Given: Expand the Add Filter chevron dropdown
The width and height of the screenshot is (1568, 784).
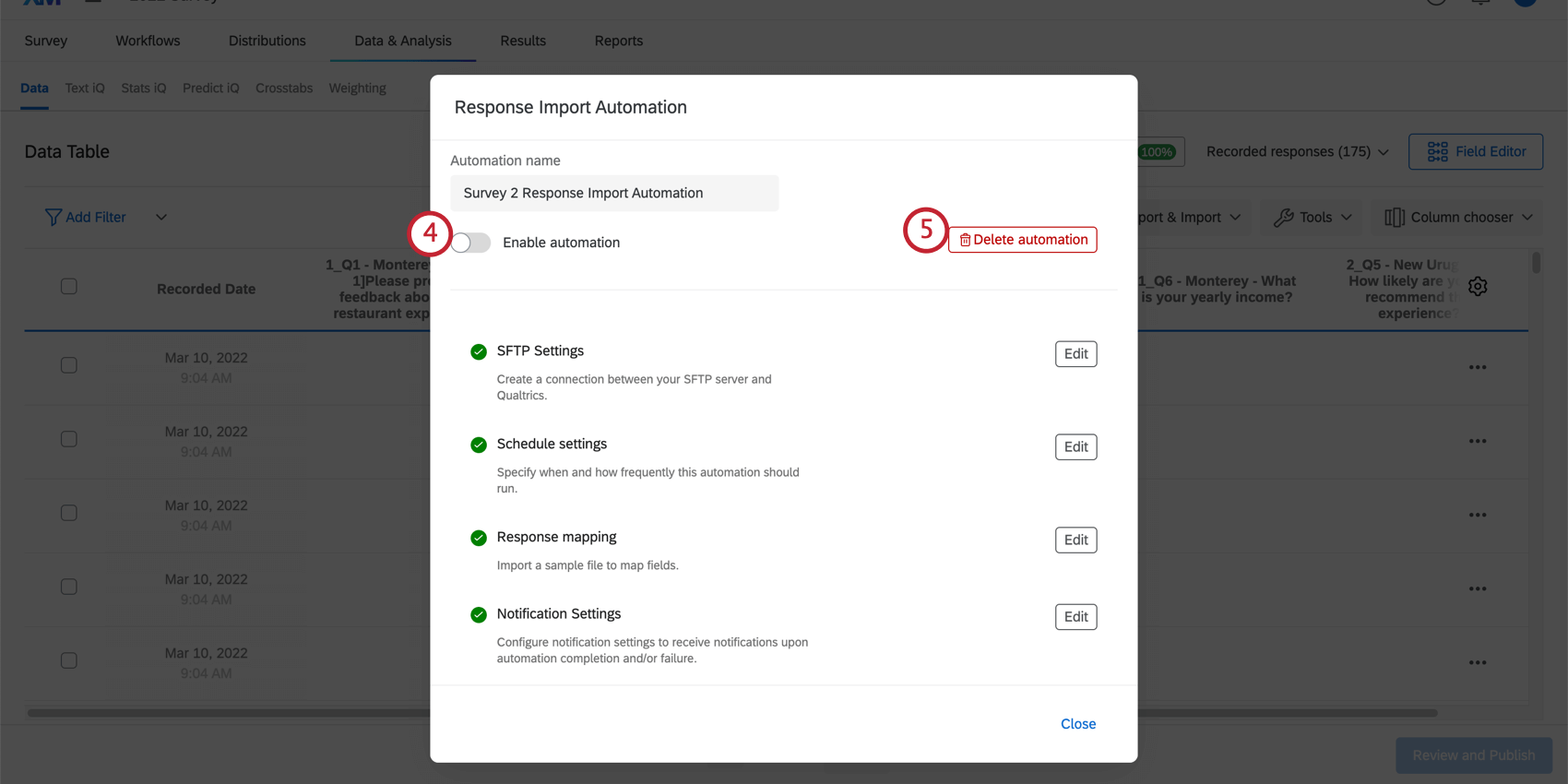Looking at the screenshot, I should point(161,218).
